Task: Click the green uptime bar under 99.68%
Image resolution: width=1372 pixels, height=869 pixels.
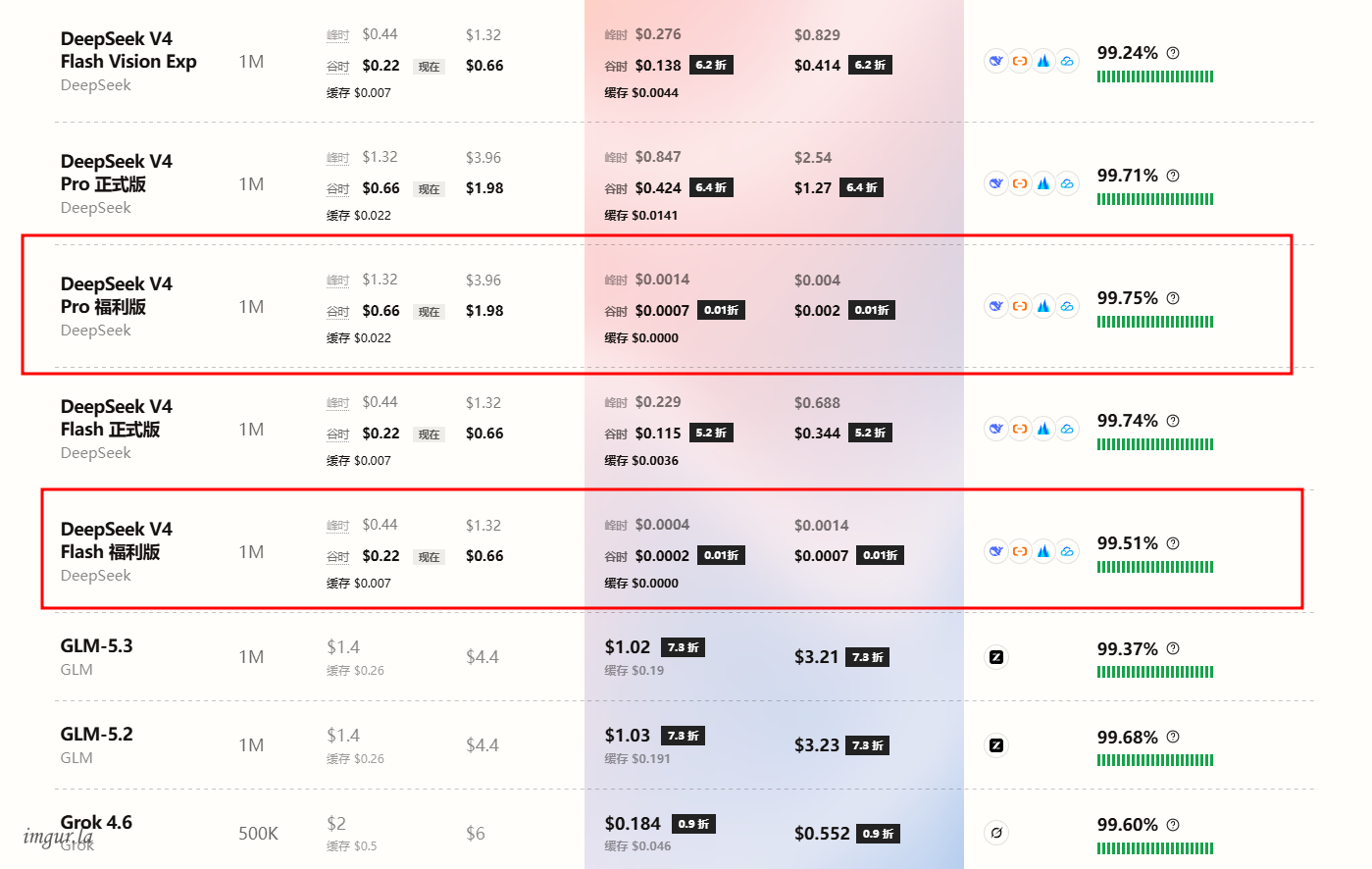Action: pyautogui.click(x=1155, y=760)
